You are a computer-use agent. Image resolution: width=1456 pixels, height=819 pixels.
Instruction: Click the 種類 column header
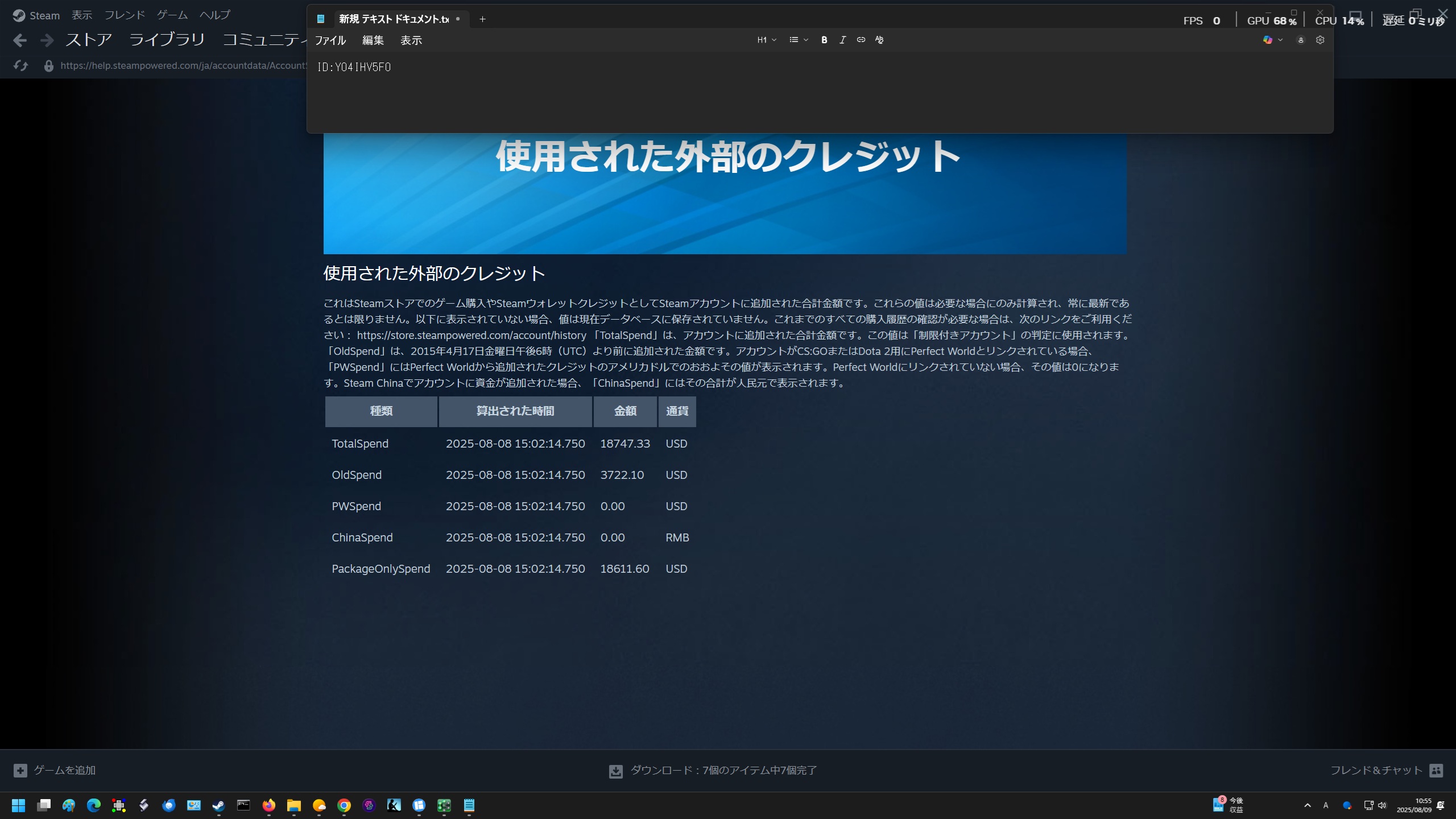(381, 411)
